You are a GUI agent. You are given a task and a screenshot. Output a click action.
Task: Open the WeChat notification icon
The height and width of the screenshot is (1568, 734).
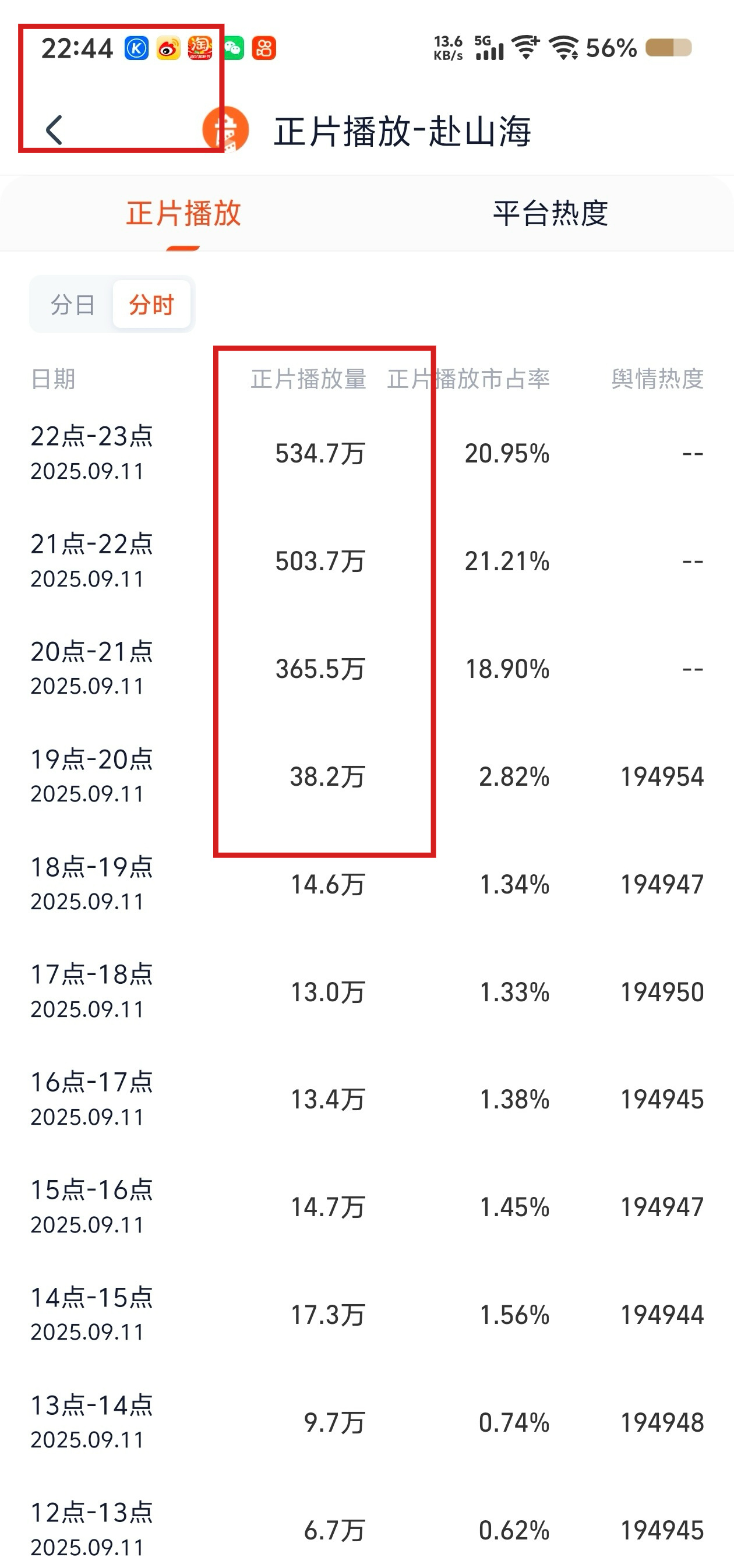point(234,48)
